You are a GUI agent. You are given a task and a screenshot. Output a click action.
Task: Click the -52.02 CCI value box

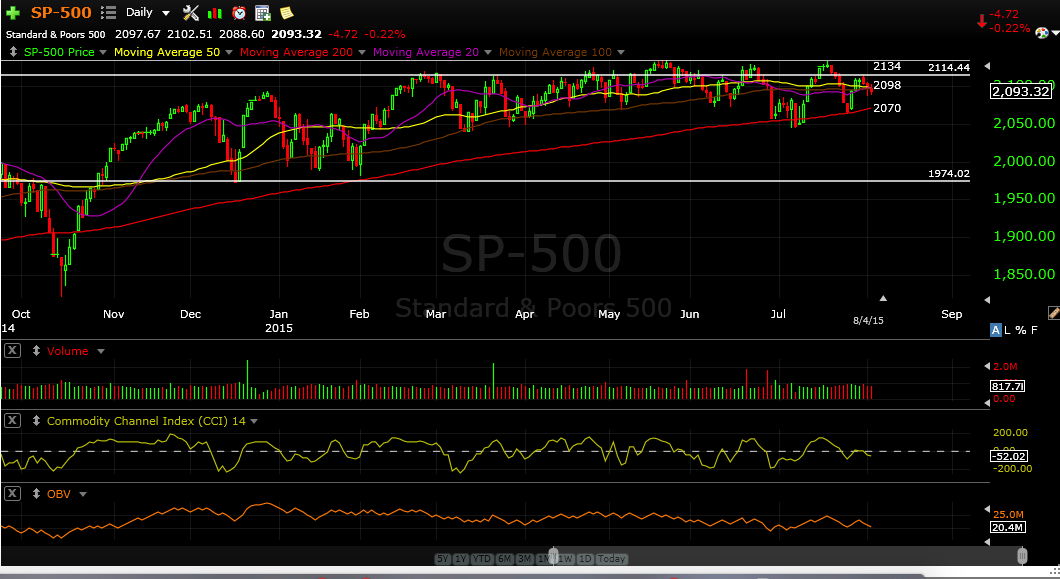tap(1009, 457)
